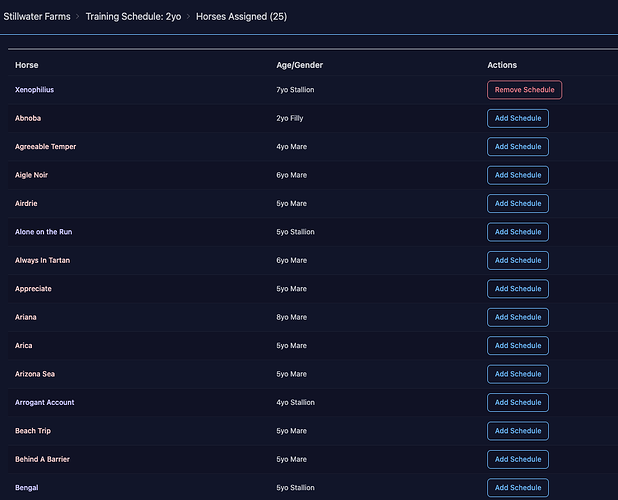
Task: Click Add Schedule in Always In Tartan row
Action: [517, 260]
